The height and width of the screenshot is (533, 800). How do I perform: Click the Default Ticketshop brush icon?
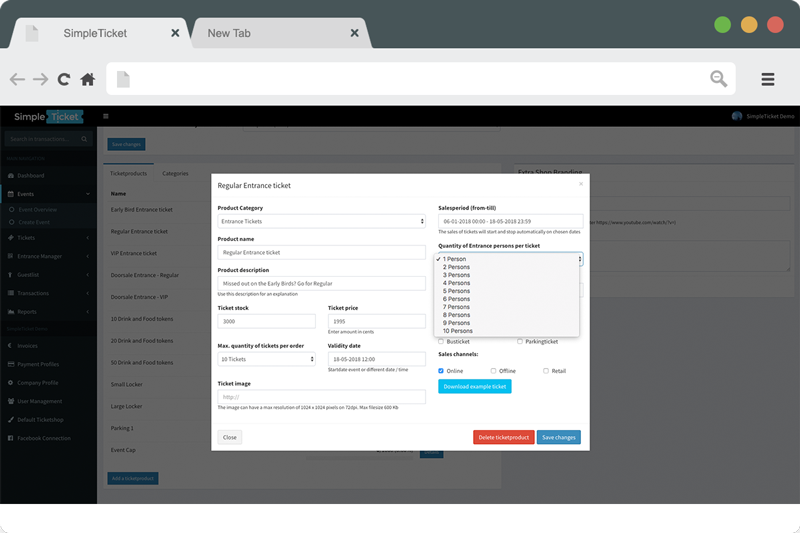coord(11,420)
